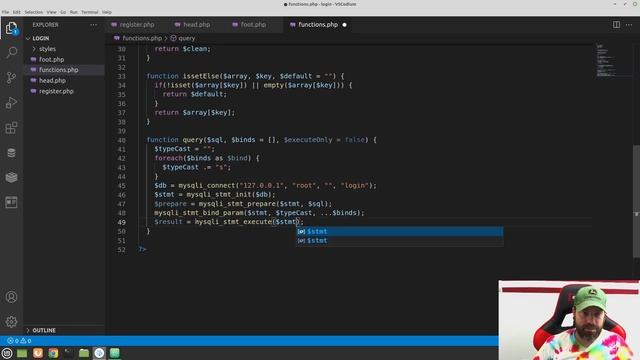Open the Terminal menu
The width and height of the screenshot is (640, 360).
[x=89, y=12]
